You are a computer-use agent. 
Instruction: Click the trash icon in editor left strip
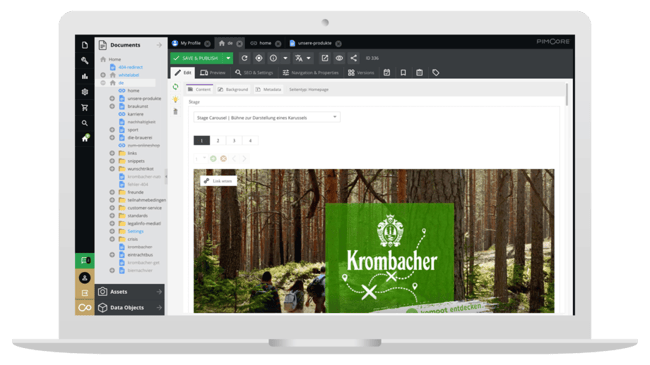175,112
